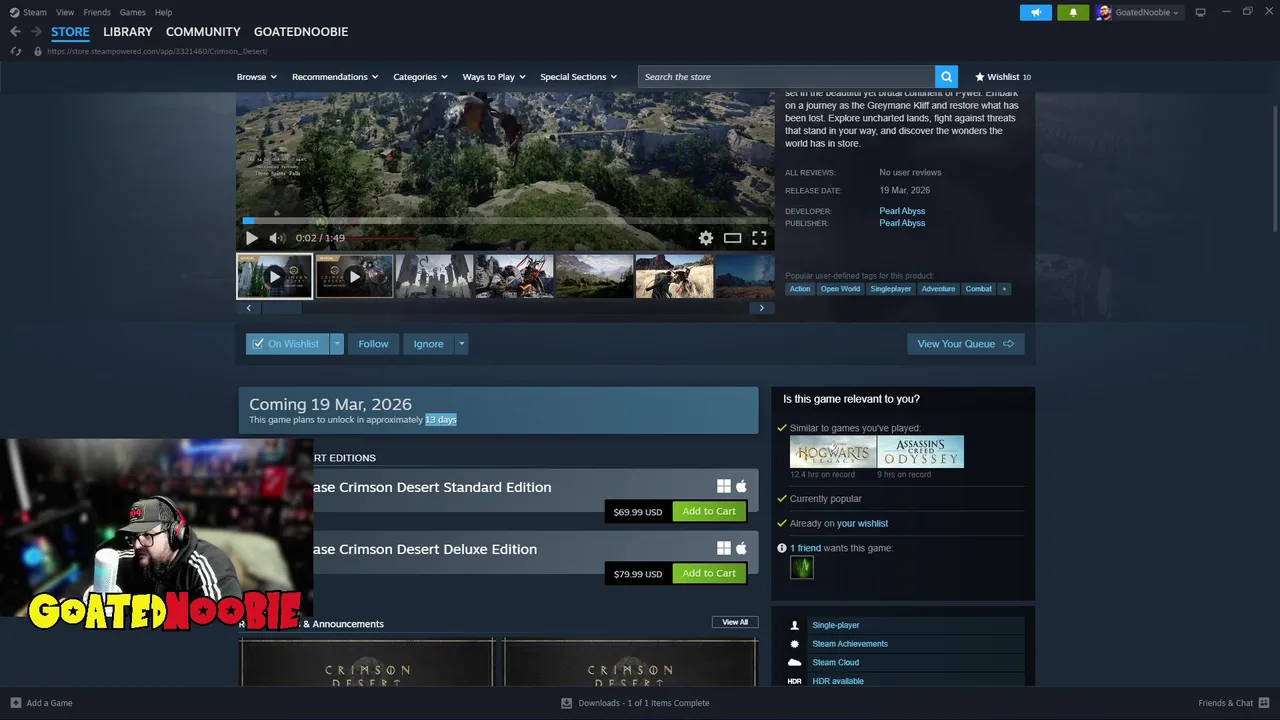Click the video progress seek bar
The height and width of the screenshot is (720, 1280).
505,221
